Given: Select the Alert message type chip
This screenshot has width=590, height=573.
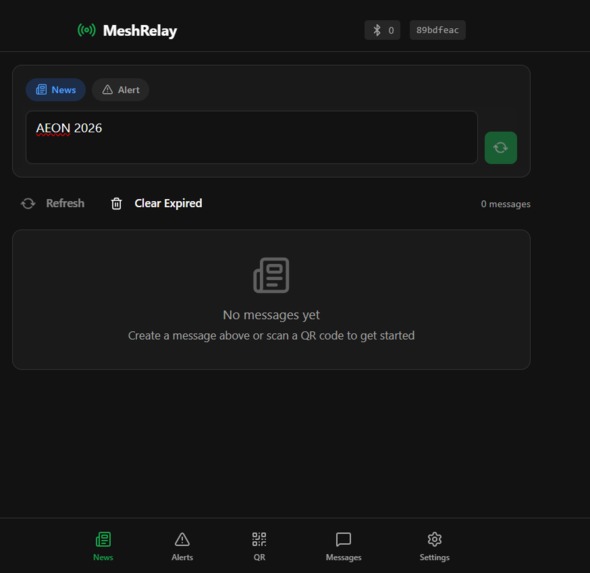Looking at the screenshot, I should [x=120, y=90].
